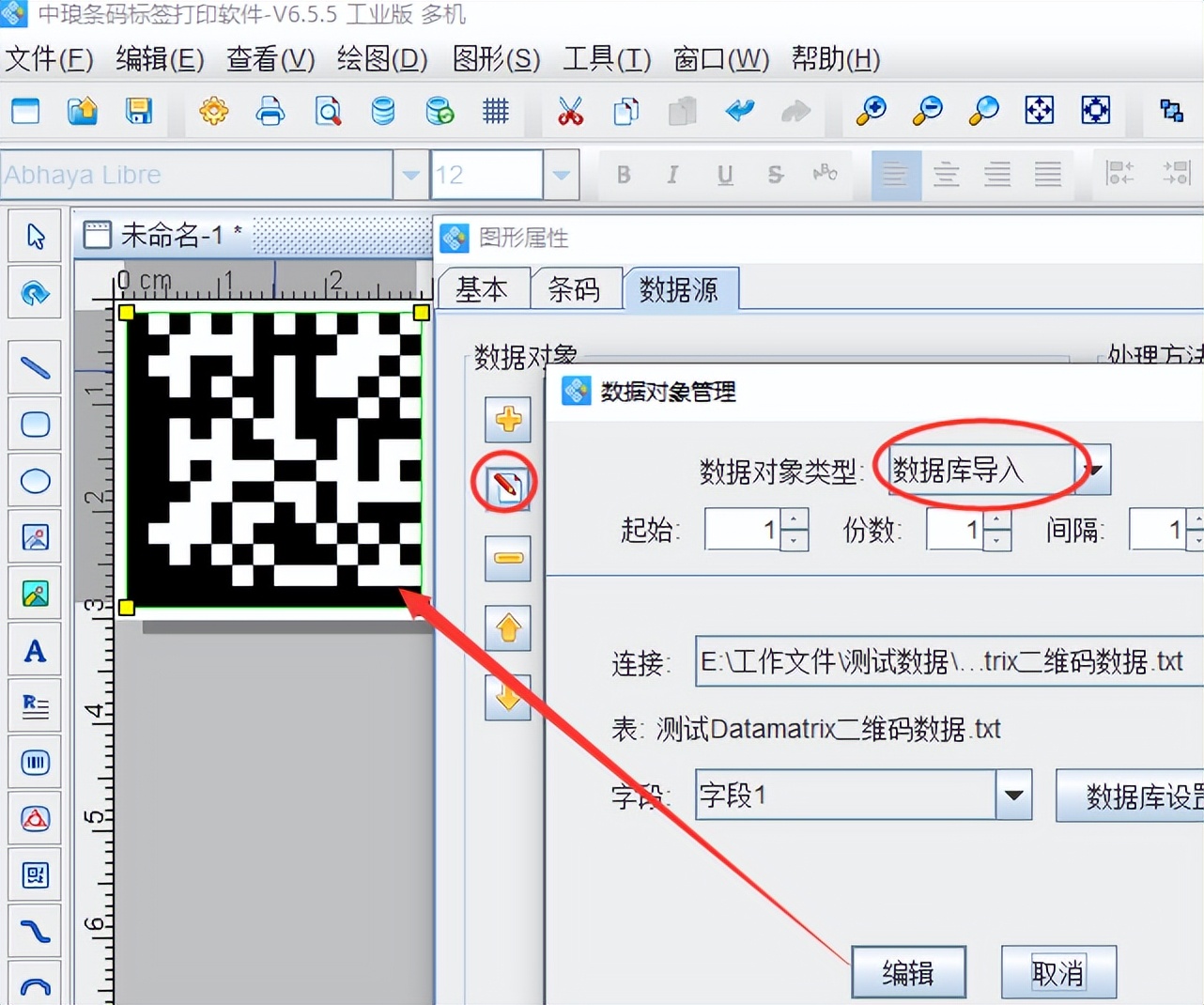Screen dimensions: 1204x1005
Task: Copy the selection with the copy icon
Action: [626, 111]
